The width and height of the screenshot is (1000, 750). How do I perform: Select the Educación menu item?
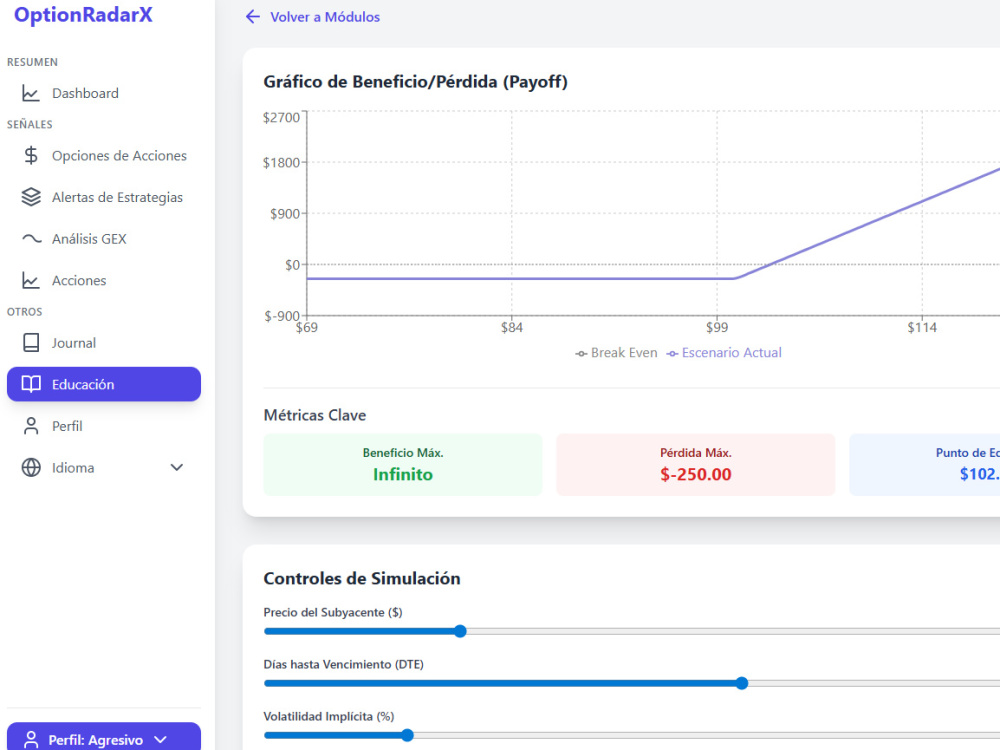[x=104, y=384]
